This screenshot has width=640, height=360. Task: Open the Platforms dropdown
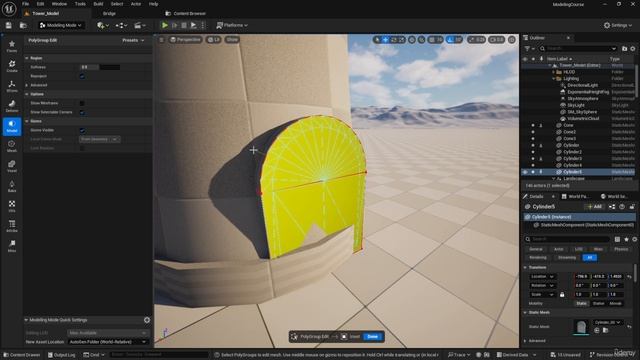[x=232, y=25]
